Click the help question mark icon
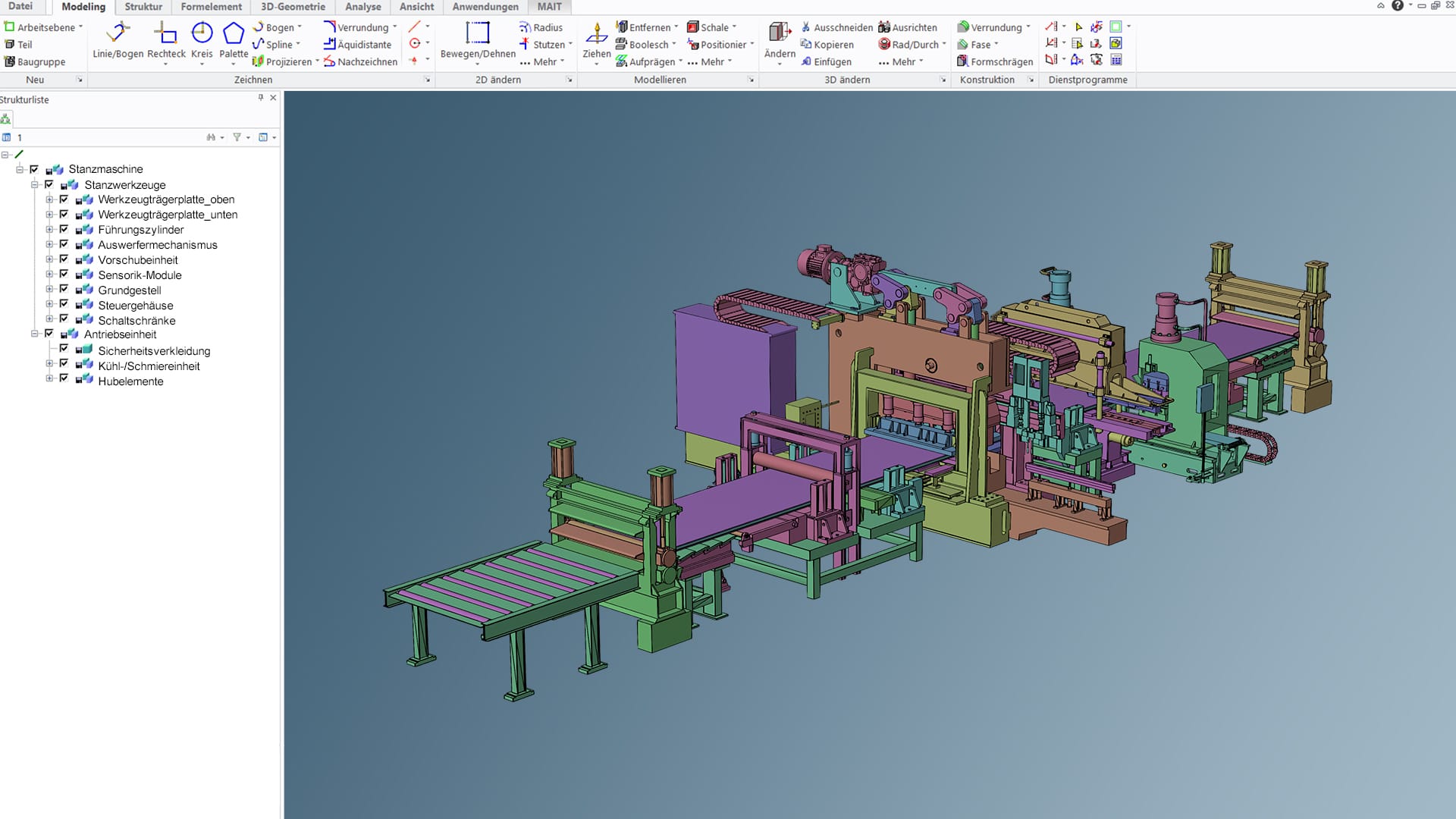Image resolution: width=1456 pixels, height=819 pixels. [x=1398, y=5]
